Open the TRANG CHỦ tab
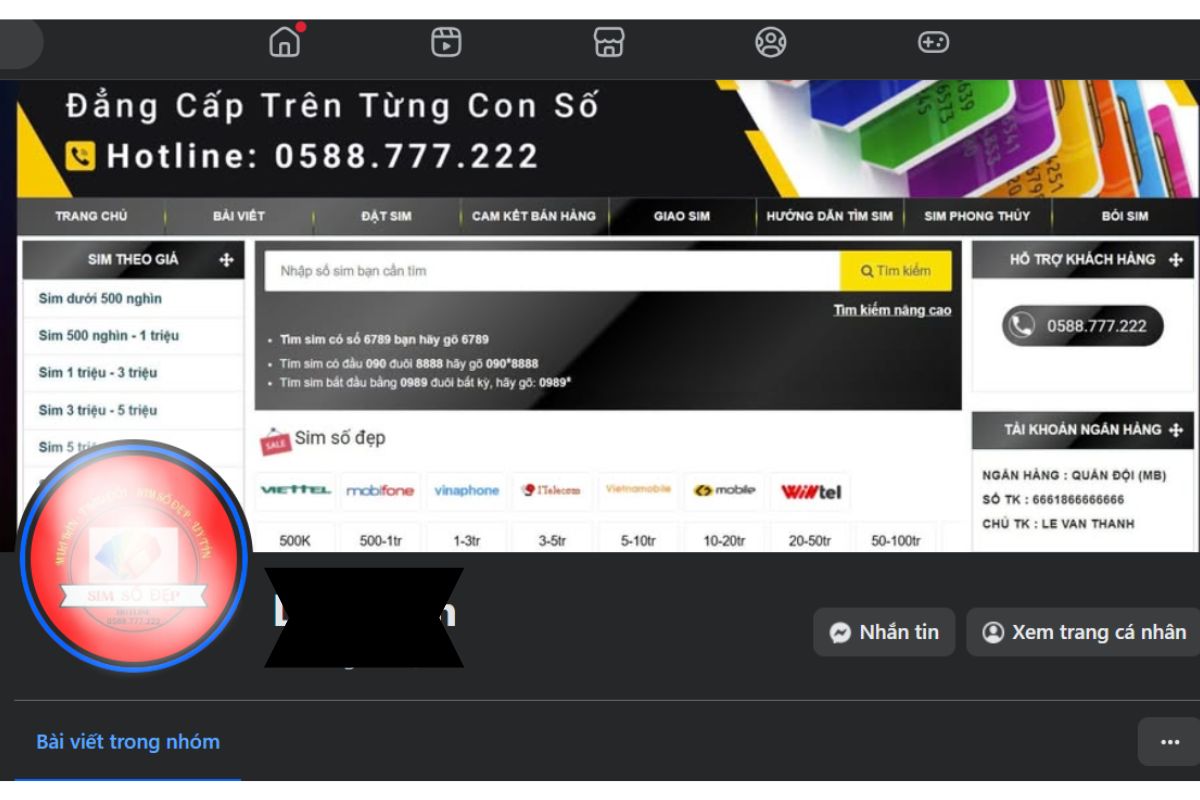Viewport: 1200px width, 800px height. (90, 215)
